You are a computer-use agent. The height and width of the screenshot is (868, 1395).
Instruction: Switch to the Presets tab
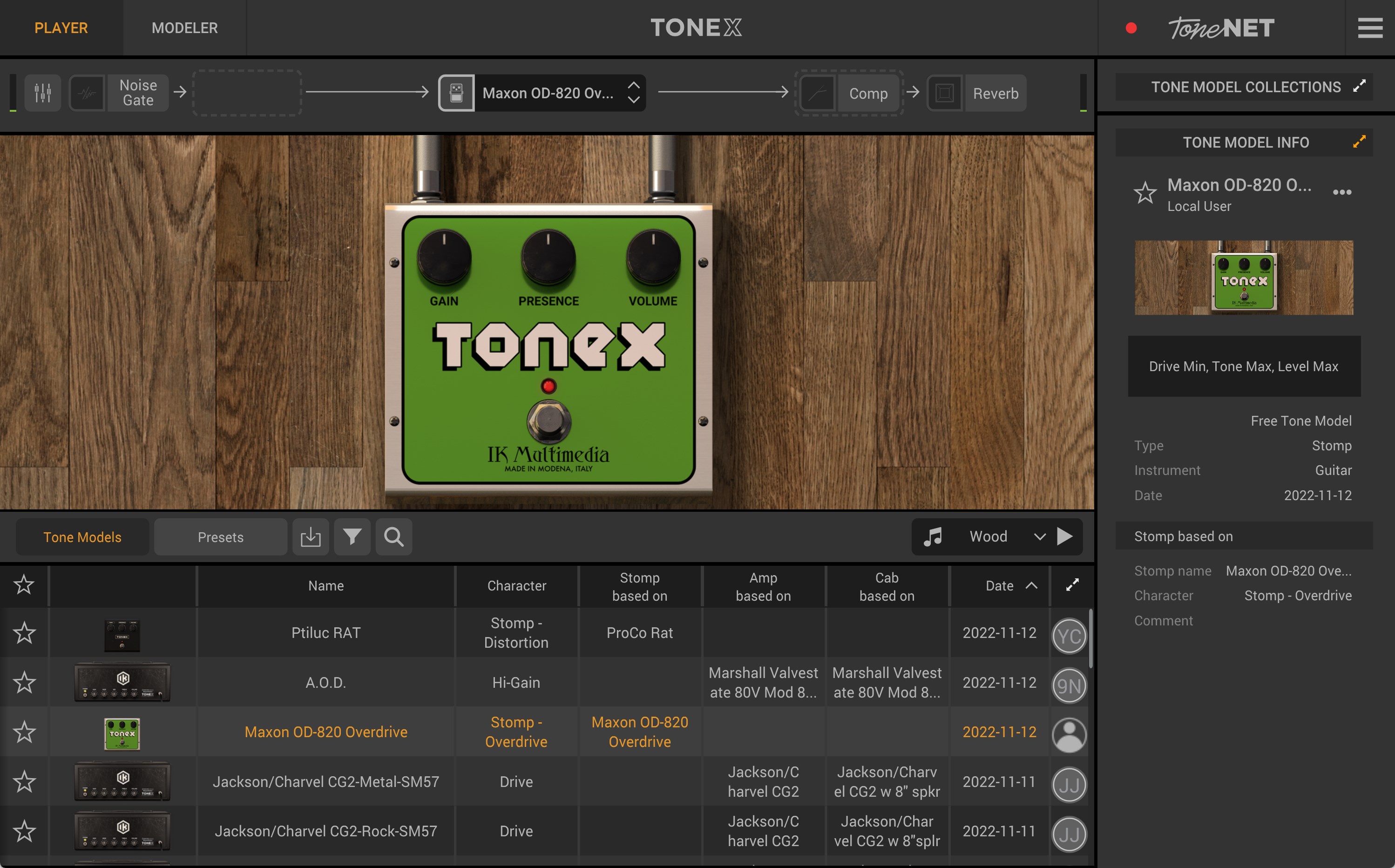(220, 537)
